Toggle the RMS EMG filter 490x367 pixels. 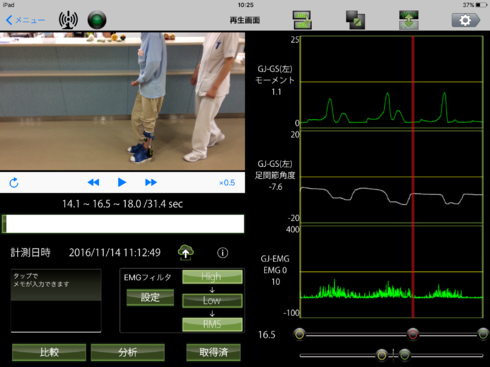click(212, 324)
